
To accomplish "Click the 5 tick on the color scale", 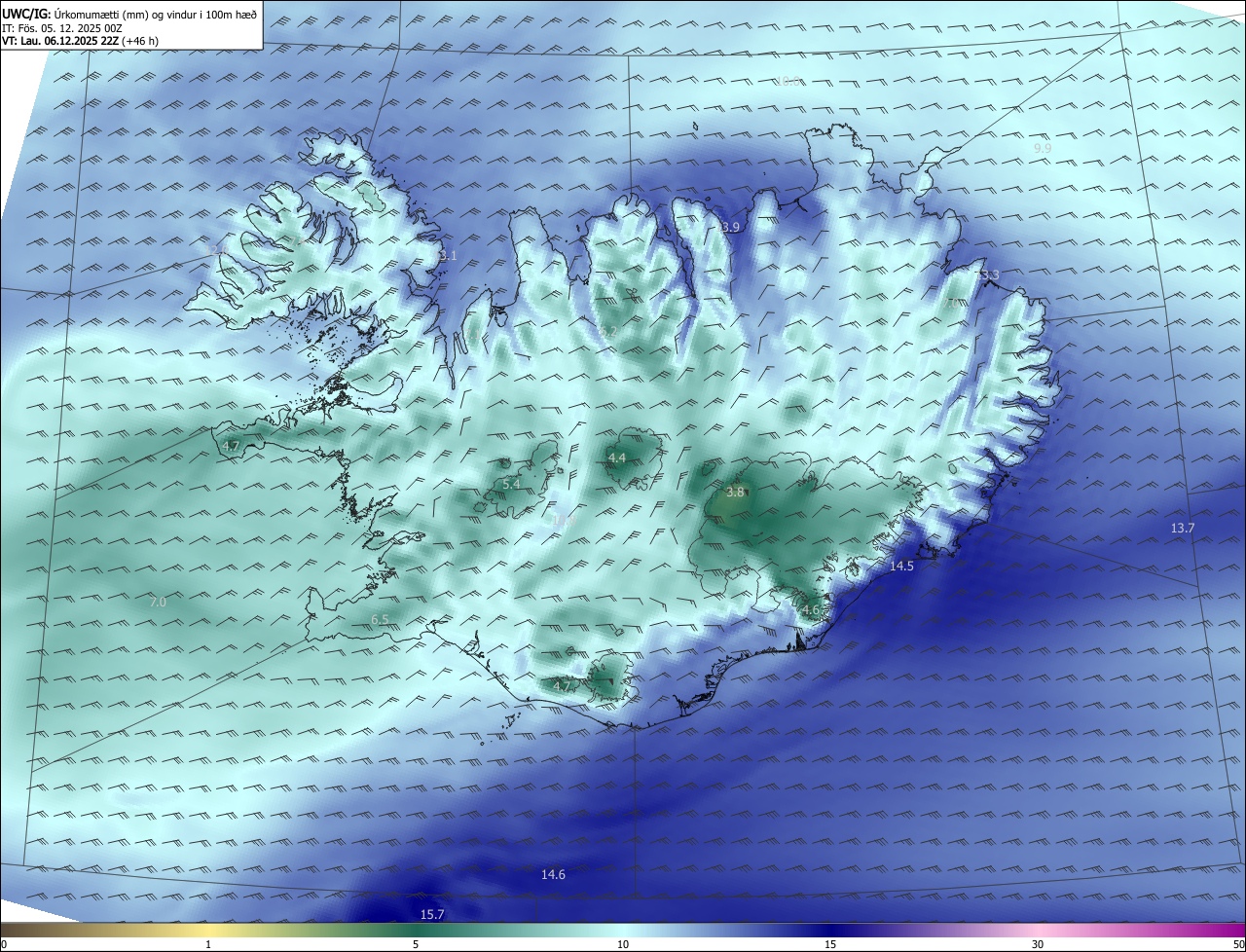I will 416,944.
